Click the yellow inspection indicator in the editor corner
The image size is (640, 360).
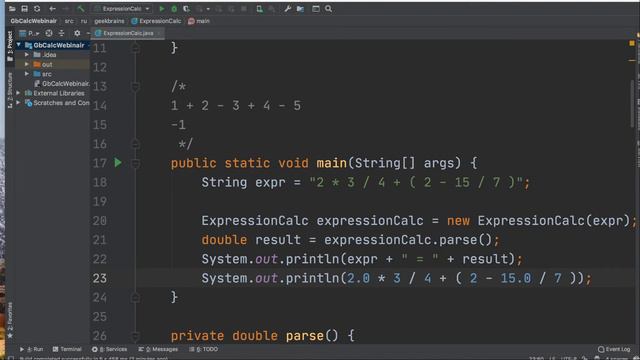coord(632,43)
